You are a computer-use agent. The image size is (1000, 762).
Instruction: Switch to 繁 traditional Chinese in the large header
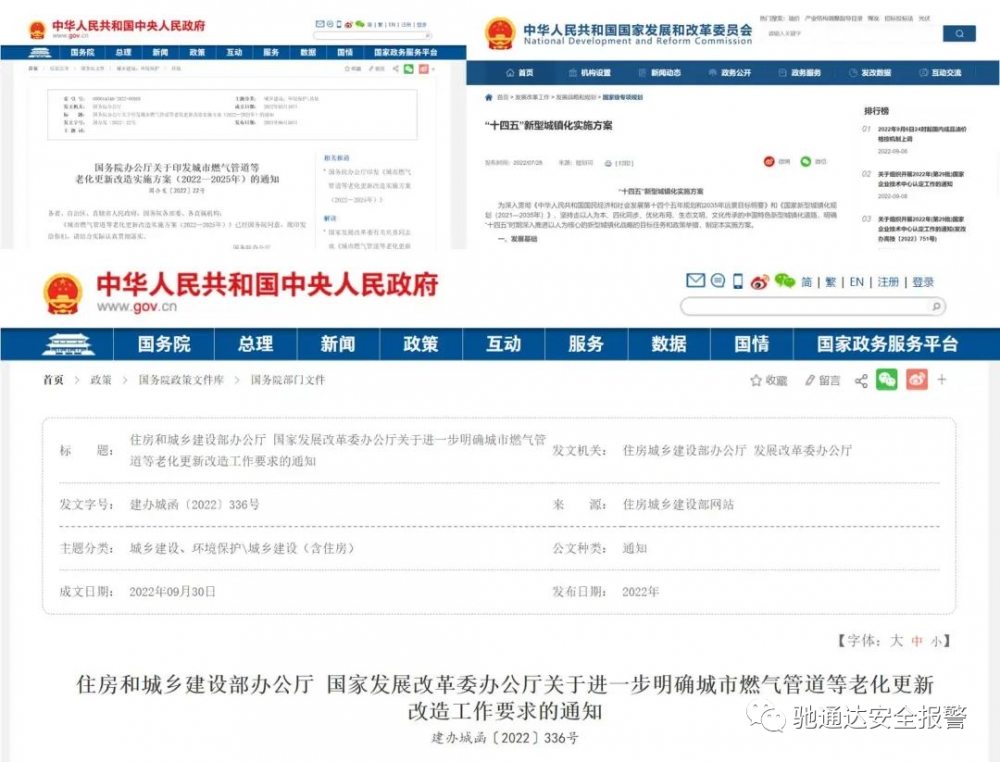pos(830,282)
